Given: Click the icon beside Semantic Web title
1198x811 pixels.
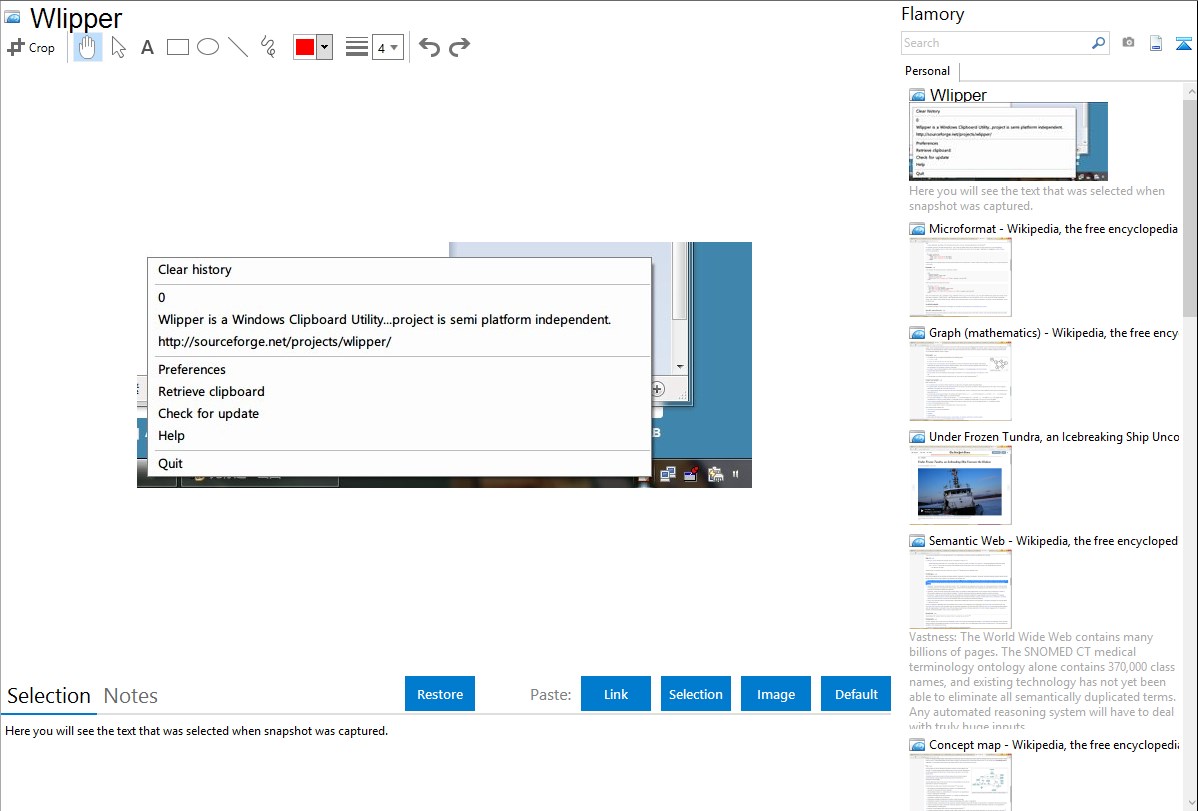Looking at the screenshot, I should point(918,541).
